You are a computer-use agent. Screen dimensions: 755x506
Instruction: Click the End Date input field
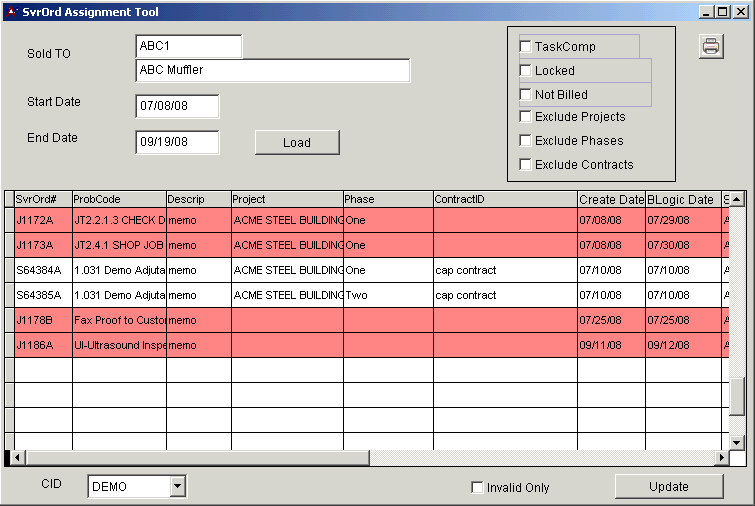177,142
